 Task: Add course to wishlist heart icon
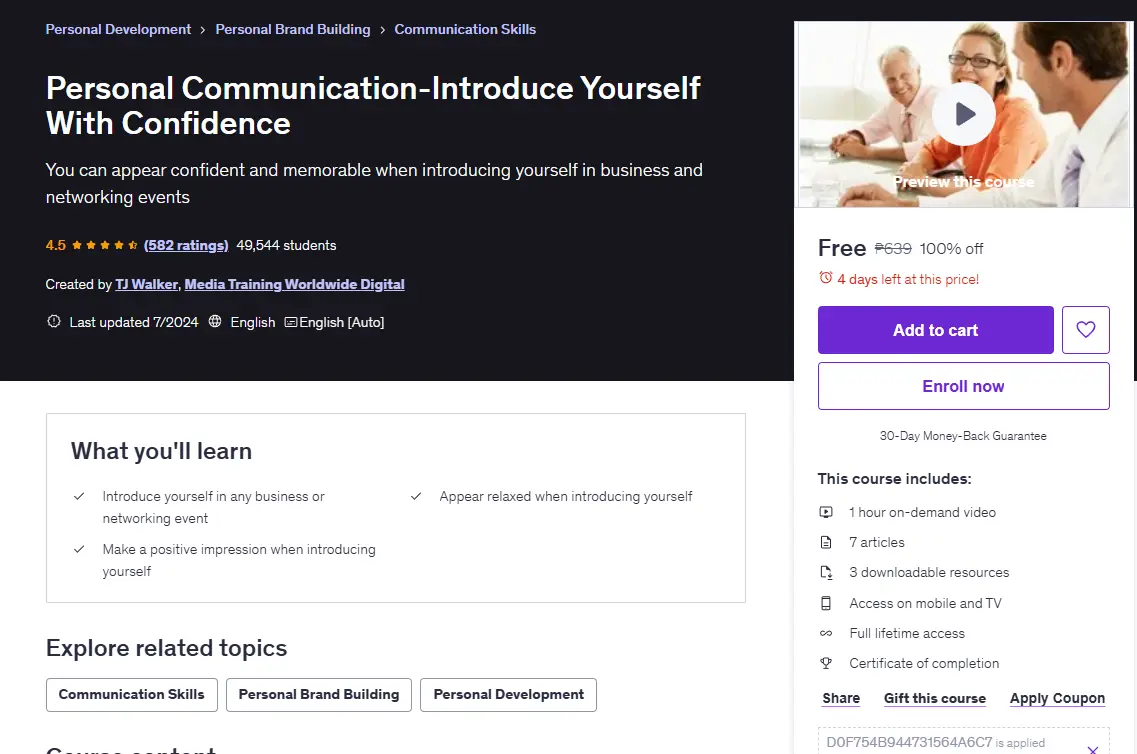pos(1086,330)
